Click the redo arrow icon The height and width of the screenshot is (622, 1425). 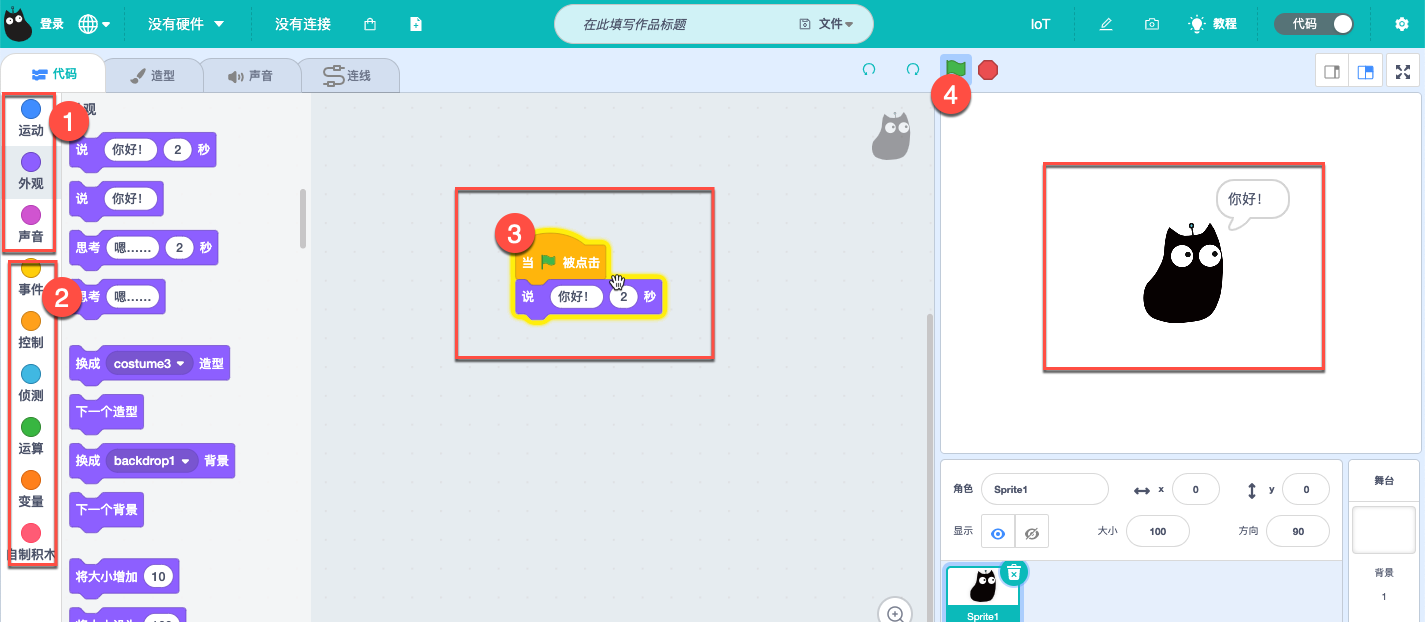(x=913, y=70)
